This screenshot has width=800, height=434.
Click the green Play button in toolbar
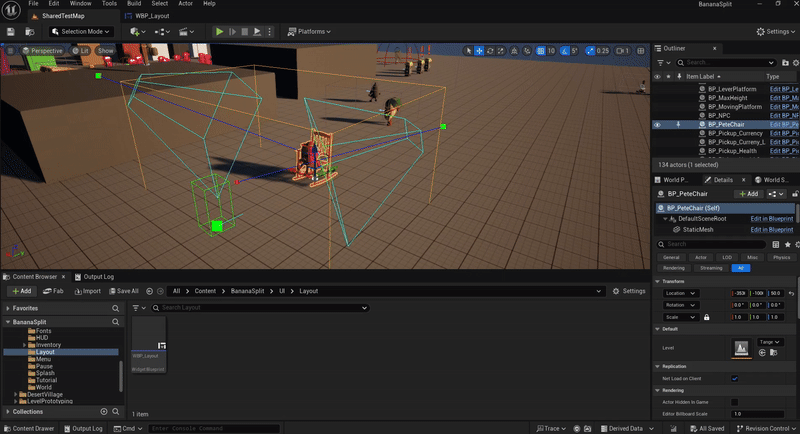pyautogui.click(x=220, y=32)
